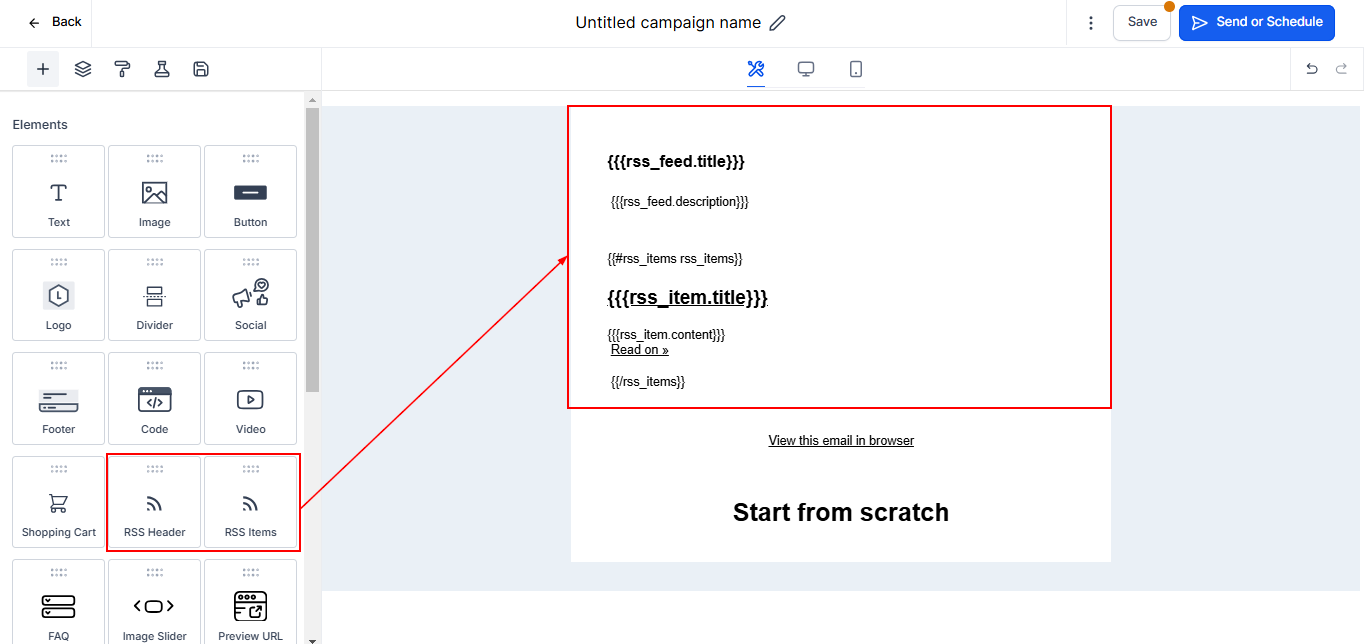Click the Untitled campaign name title
Image resolution: width=1364 pixels, height=644 pixels.
[668, 22]
